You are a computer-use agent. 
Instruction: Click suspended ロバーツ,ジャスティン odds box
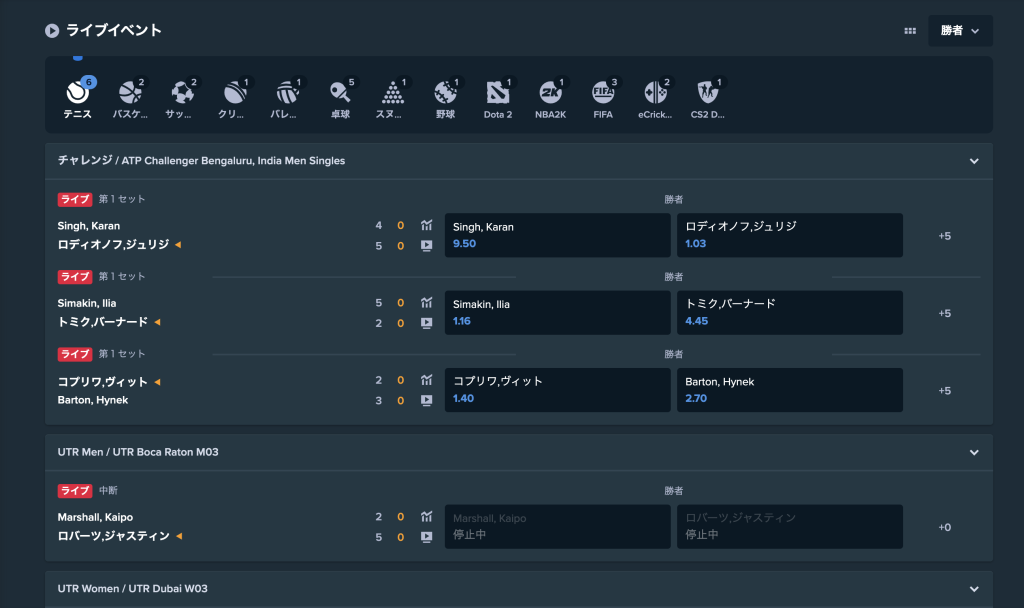(790, 526)
